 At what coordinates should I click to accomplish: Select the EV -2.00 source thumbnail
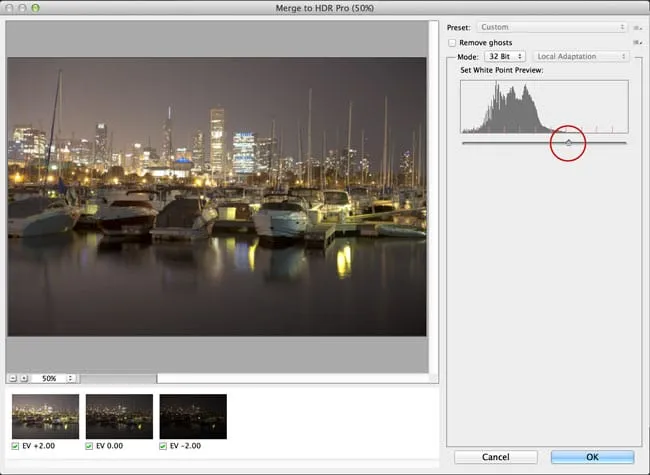coord(193,416)
